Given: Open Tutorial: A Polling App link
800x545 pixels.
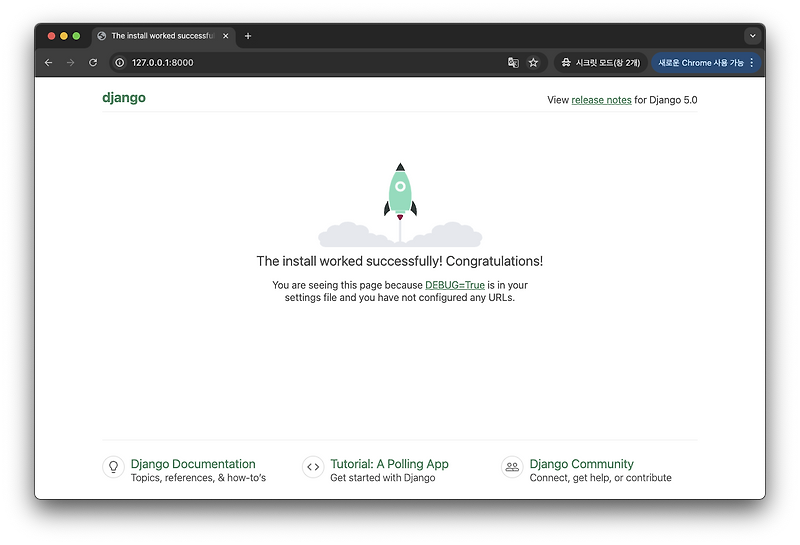Looking at the screenshot, I should [389, 464].
